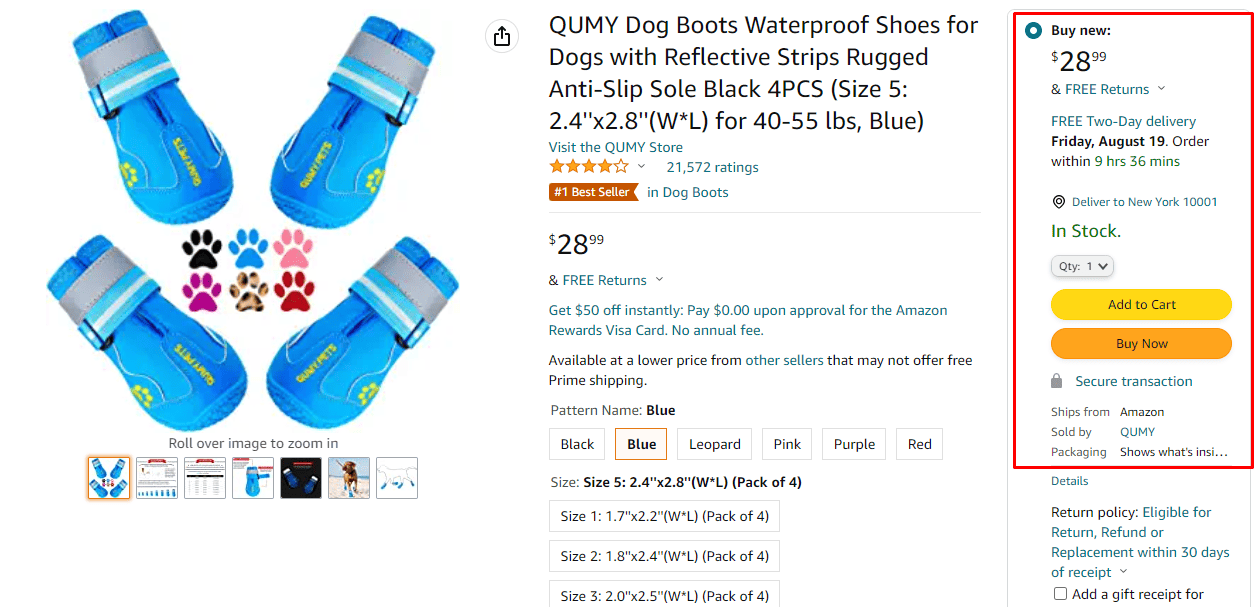
Task: Open the Qty quantity dropdown
Action: tap(1082, 266)
